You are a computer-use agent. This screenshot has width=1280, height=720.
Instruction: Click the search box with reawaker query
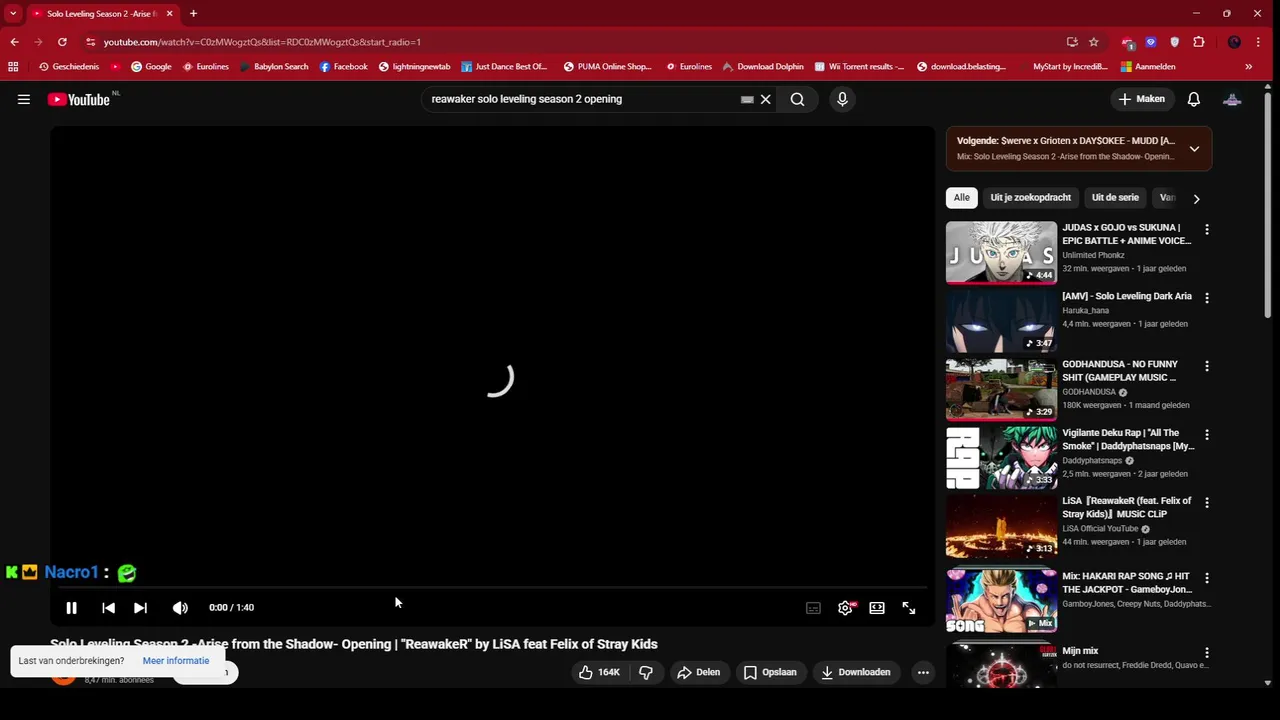pos(584,99)
